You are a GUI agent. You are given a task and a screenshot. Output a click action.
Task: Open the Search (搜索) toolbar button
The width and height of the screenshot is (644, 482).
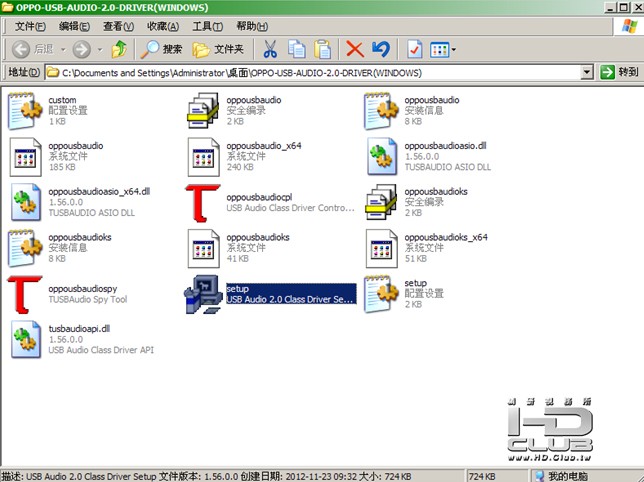(161, 50)
